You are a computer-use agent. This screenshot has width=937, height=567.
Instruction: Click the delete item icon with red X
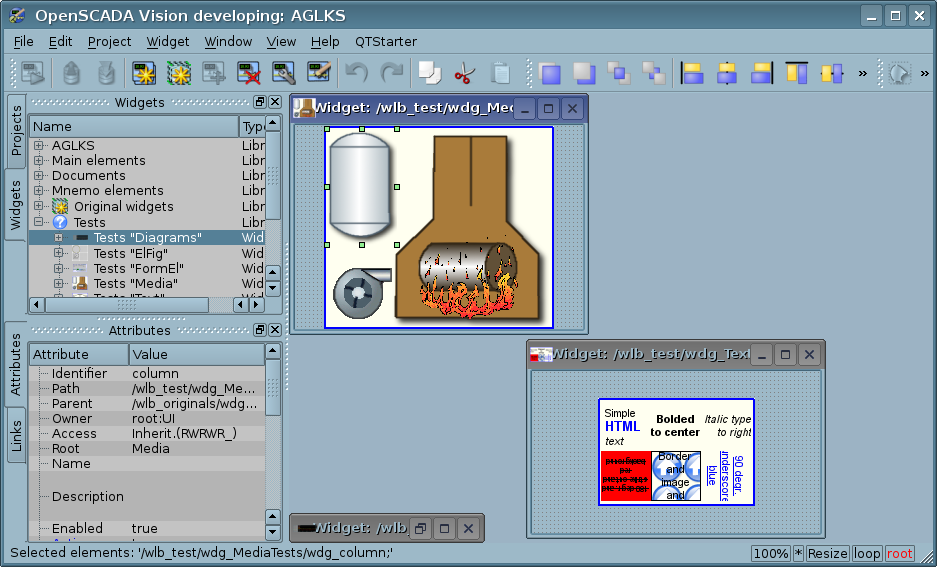pyautogui.click(x=249, y=73)
